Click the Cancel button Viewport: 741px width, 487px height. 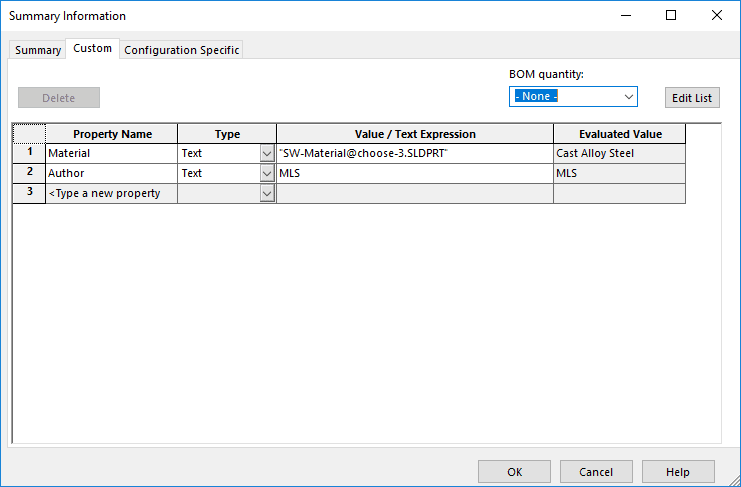tap(596, 472)
